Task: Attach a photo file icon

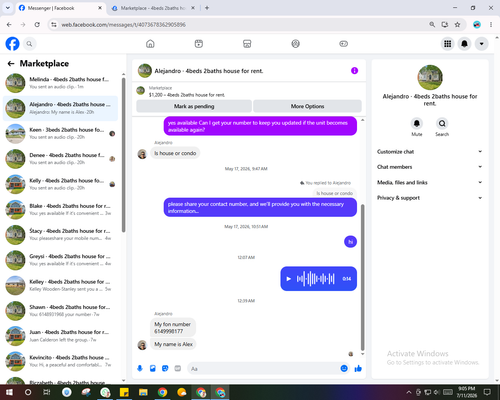Action: point(153,368)
